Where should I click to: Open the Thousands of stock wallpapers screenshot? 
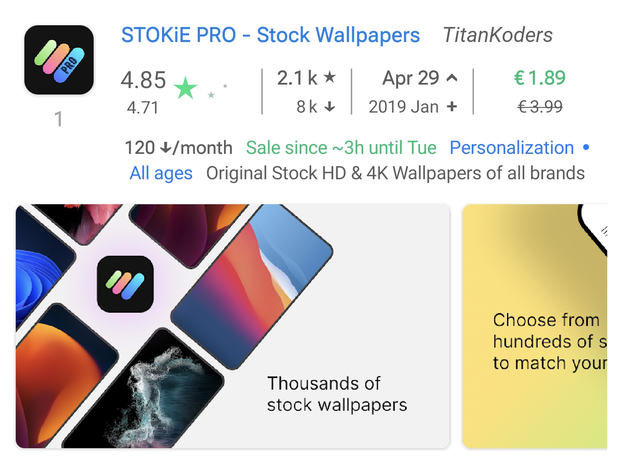pos(232,326)
